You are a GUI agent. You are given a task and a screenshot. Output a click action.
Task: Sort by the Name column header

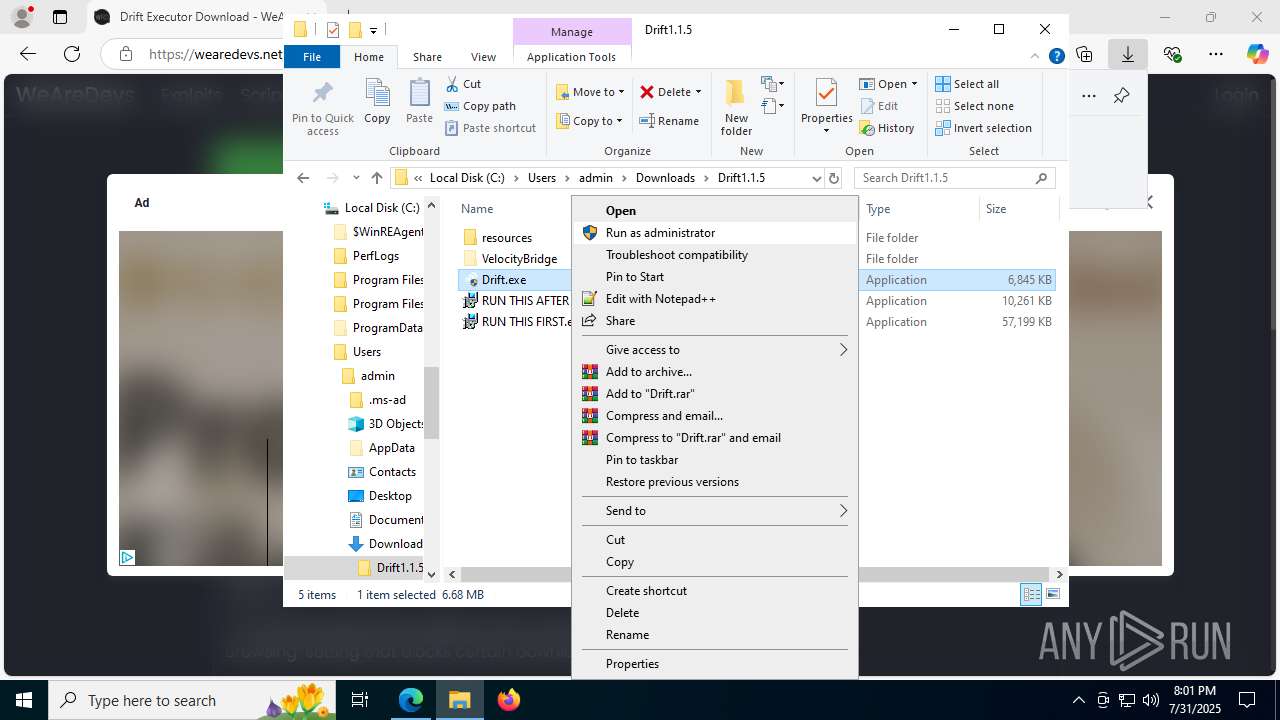477,209
